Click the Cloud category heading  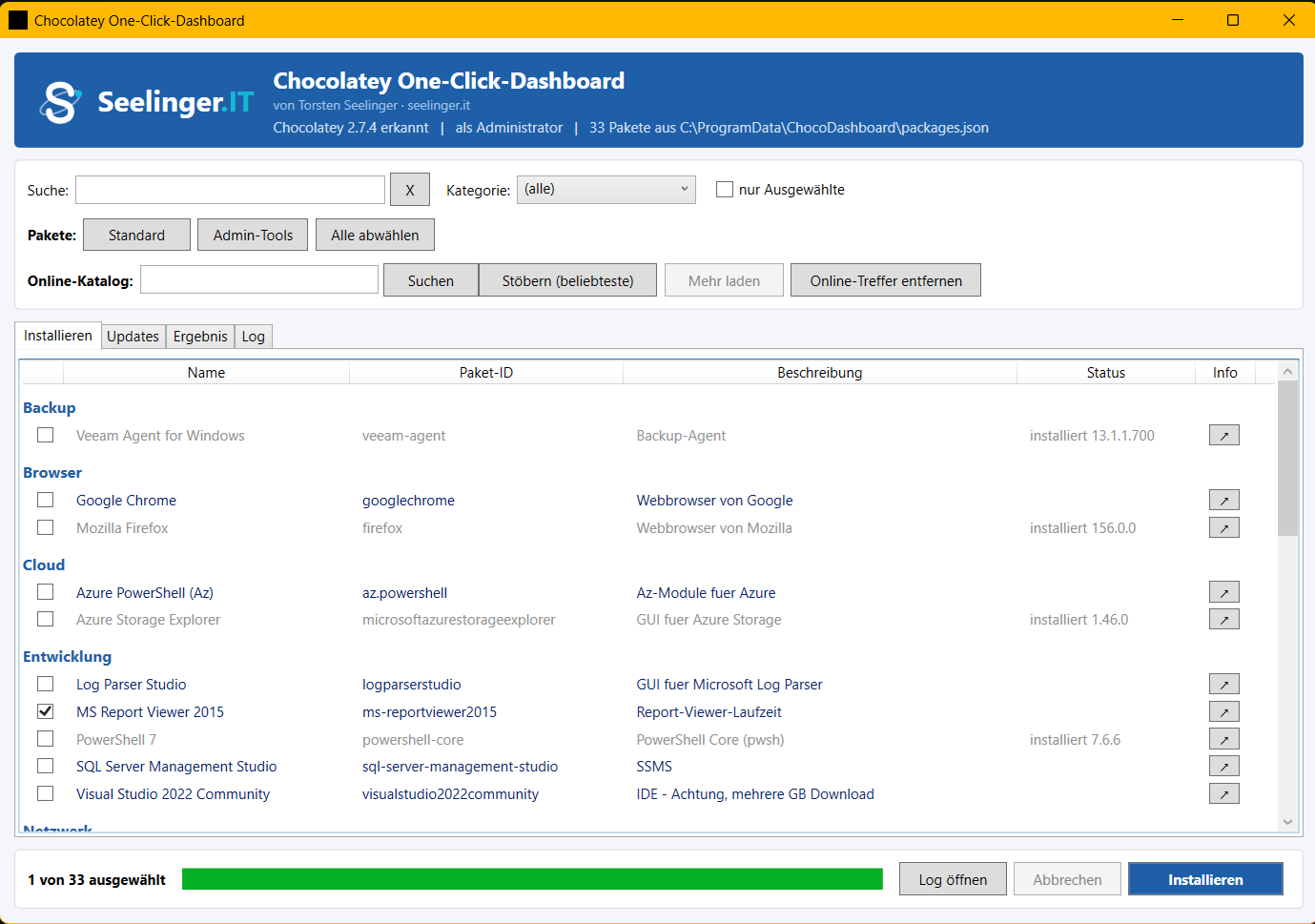pos(44,565)
